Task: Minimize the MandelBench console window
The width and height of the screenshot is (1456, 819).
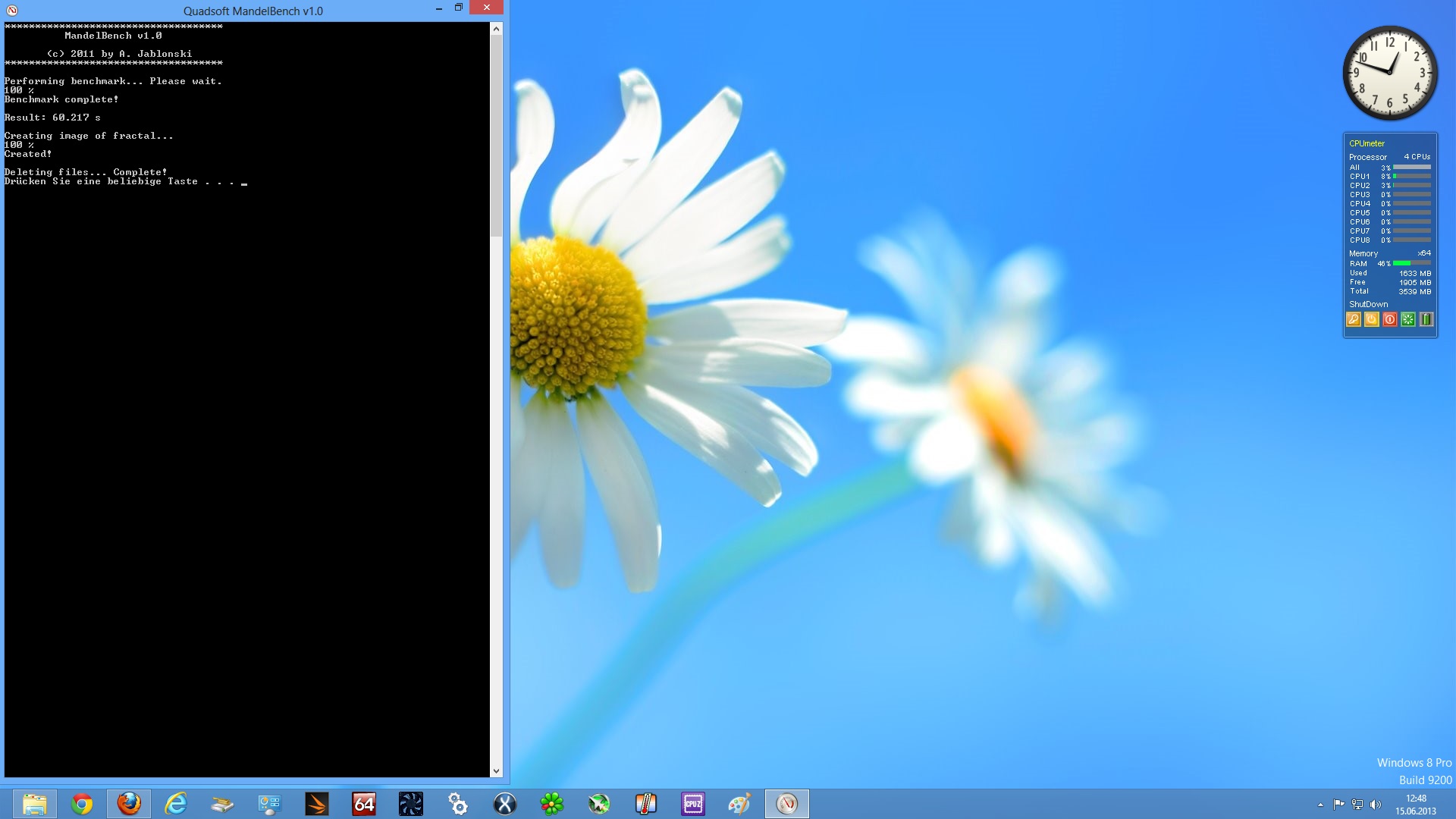Action: (x=438, y=8)
